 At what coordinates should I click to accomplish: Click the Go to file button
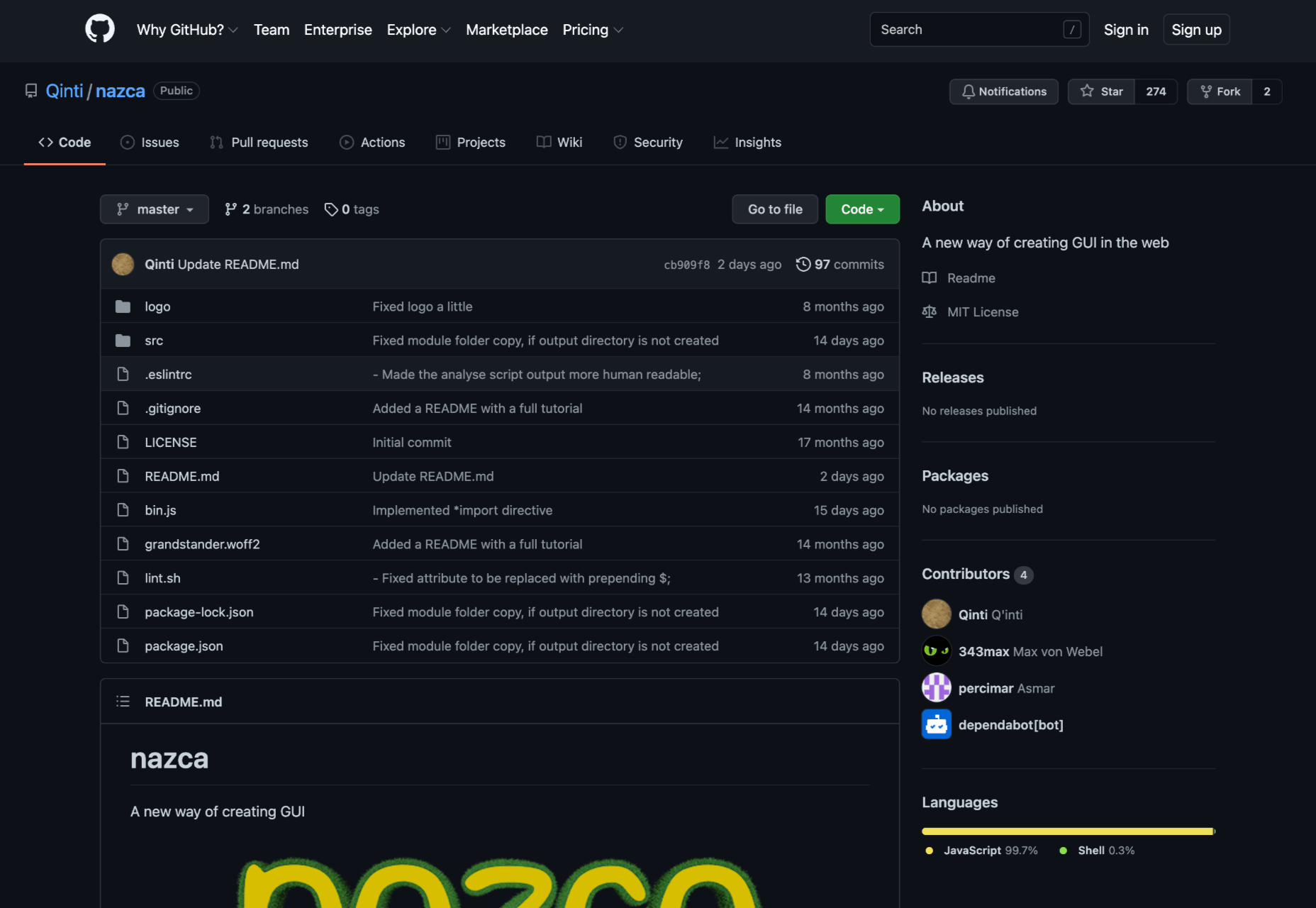[775, 209]
